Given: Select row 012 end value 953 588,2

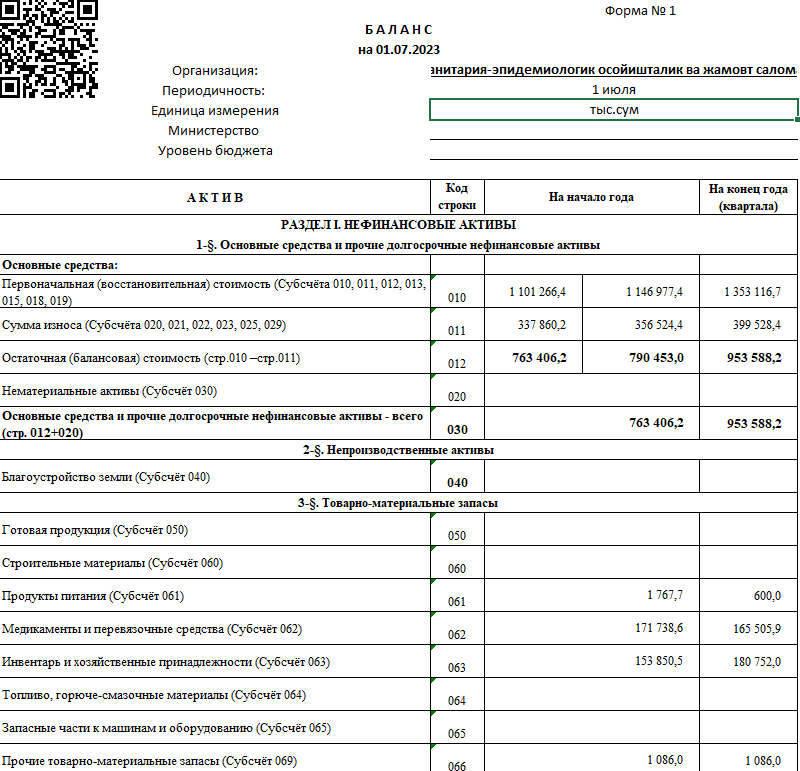Looking at the screenshot, I should click(748, 357).
